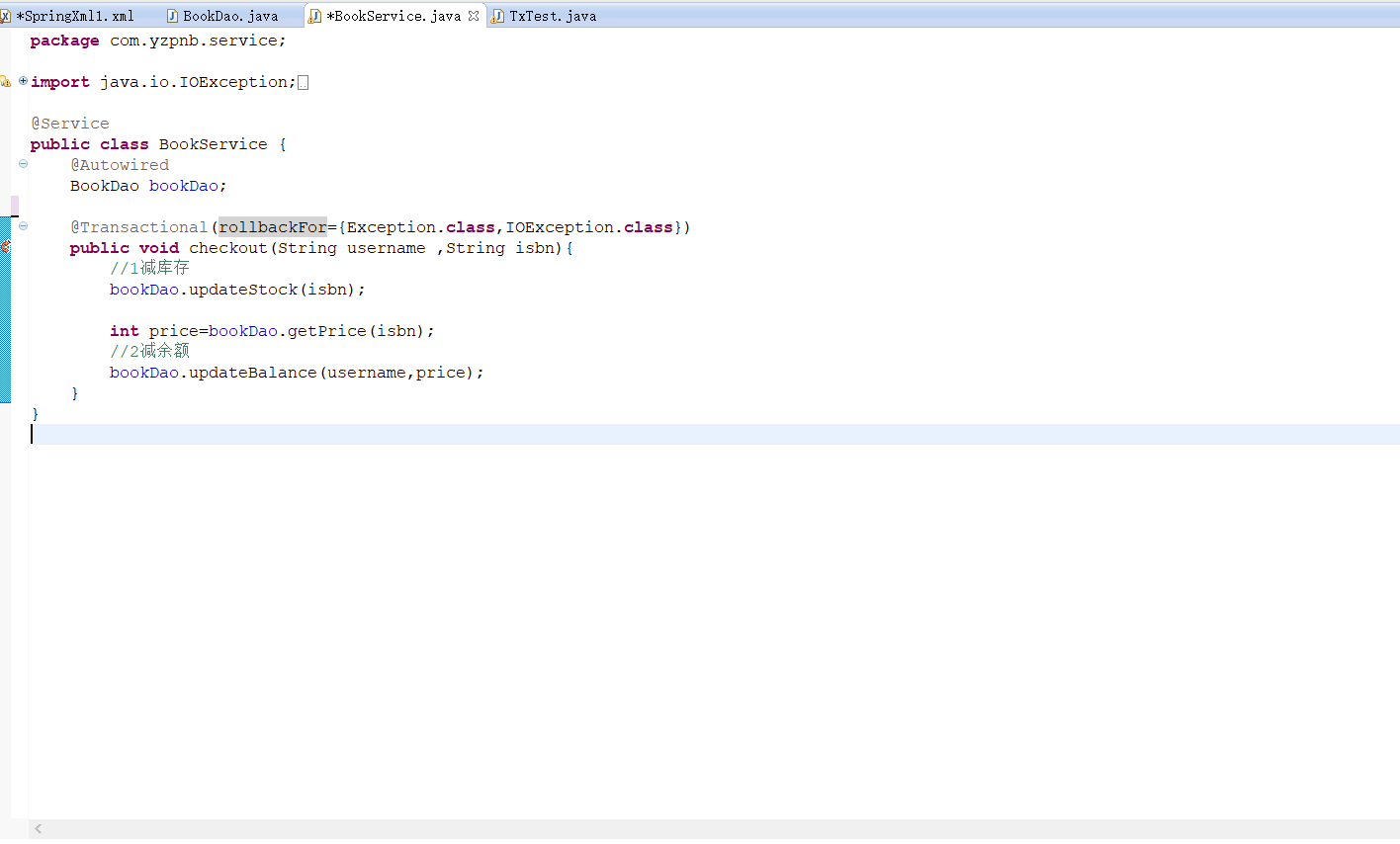Click the updateStock method call
This screenshot has height=844, width=1400.
(x=243, y=290)
